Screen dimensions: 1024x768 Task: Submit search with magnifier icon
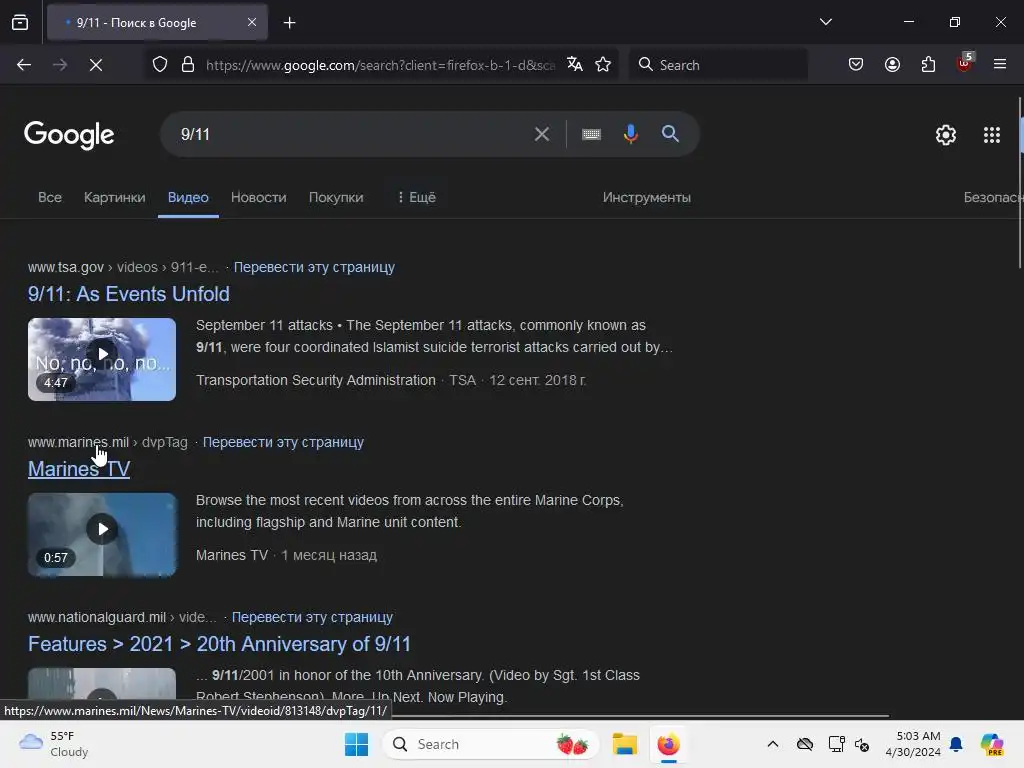[x=670, y=134]
